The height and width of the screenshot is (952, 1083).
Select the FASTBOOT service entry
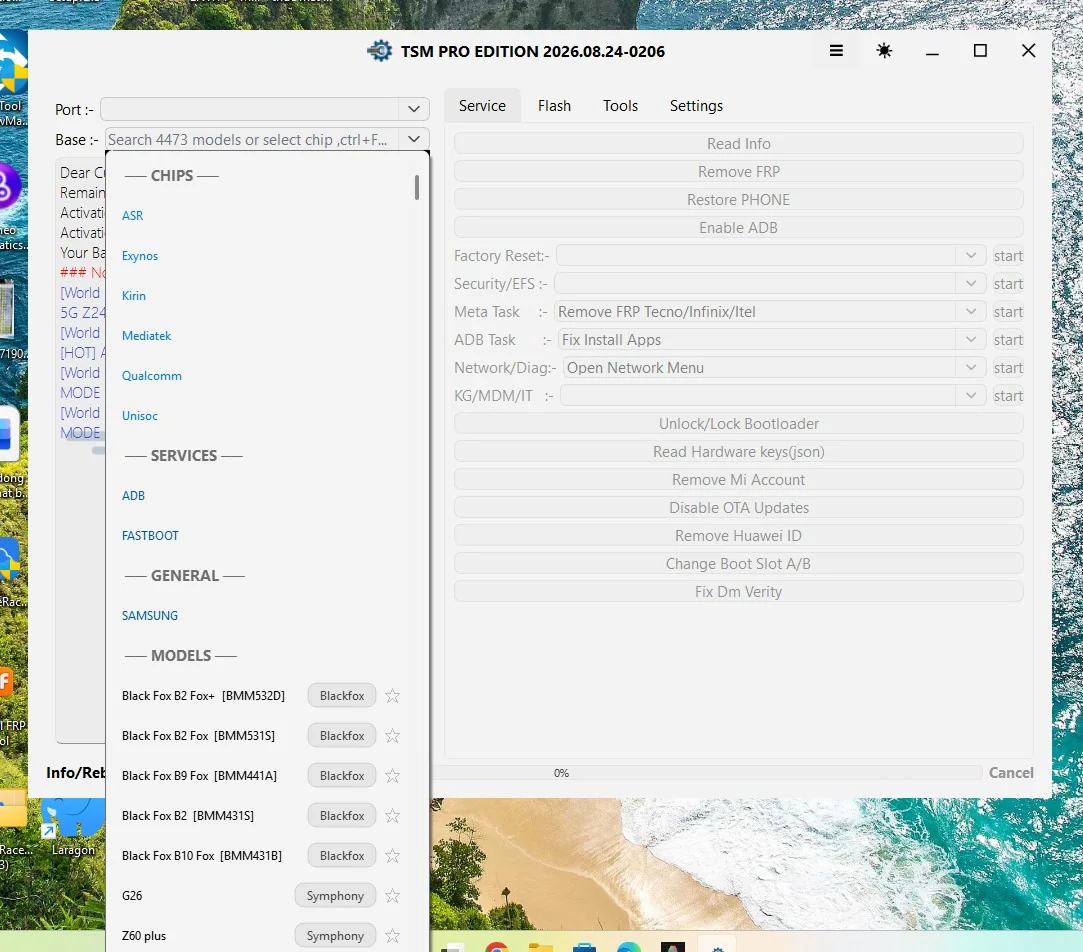coord(150,535)
